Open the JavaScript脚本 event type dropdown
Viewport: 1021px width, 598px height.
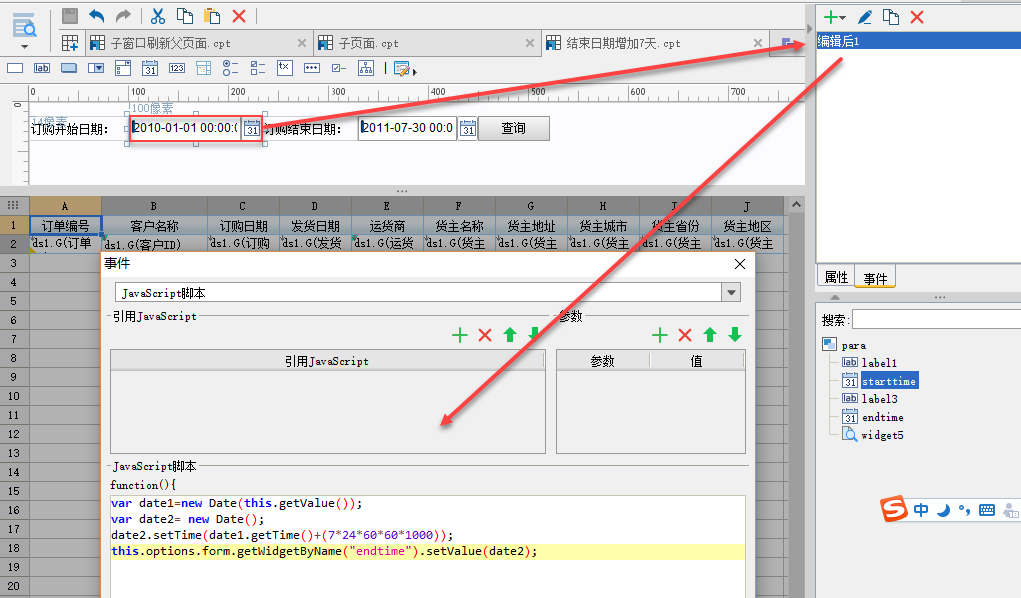[731, 292]
